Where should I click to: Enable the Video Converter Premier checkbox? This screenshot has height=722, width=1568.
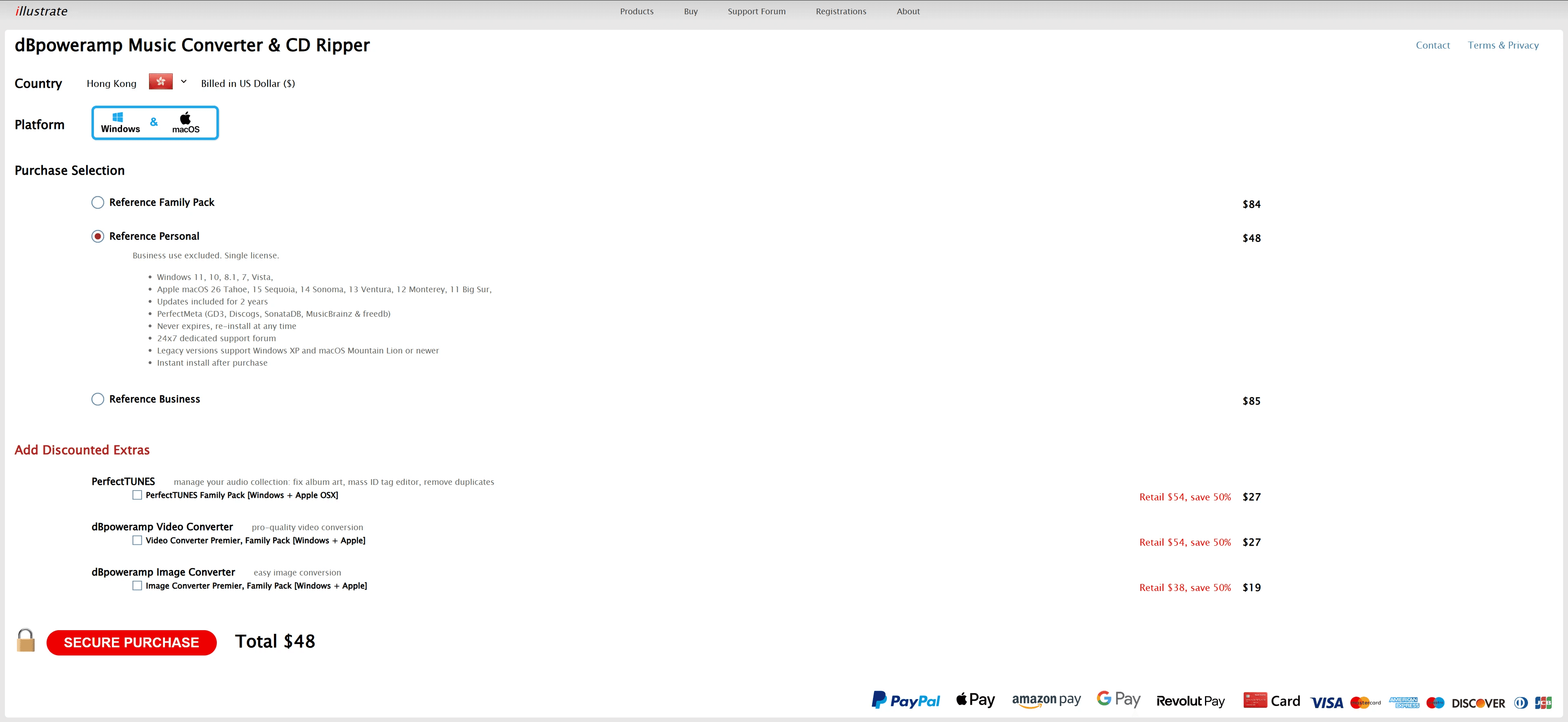[138, 540]
